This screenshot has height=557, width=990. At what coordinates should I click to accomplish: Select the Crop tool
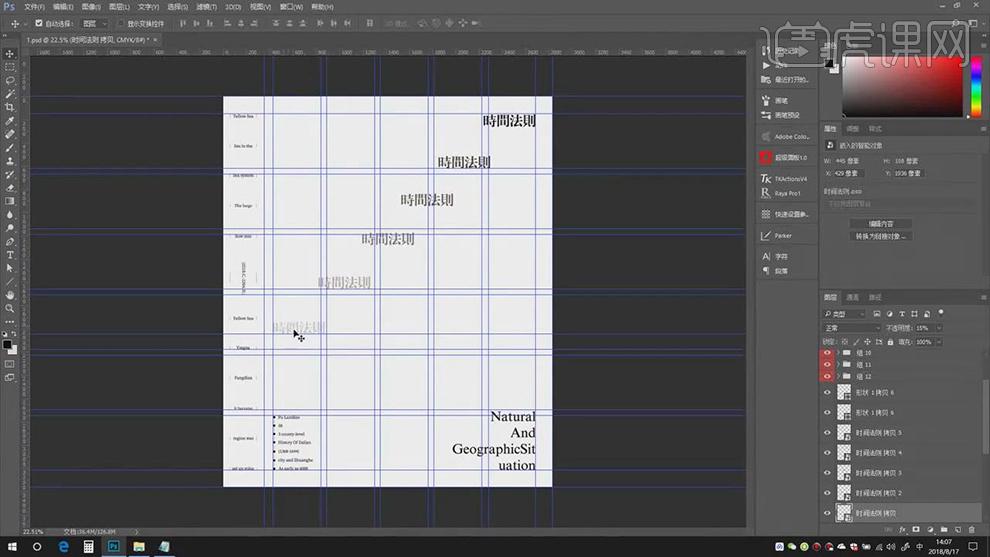tap(9, 107)
